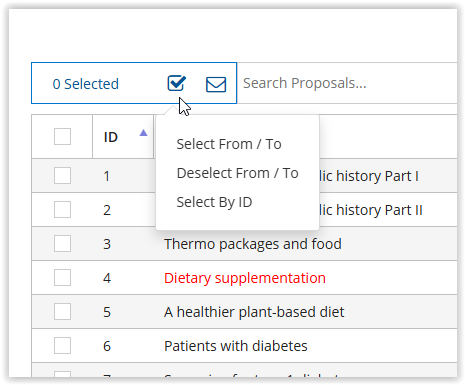Focus the Search Proposals field
The width and height of the screenshot is (465, 385).
click(x=347, y=83)
